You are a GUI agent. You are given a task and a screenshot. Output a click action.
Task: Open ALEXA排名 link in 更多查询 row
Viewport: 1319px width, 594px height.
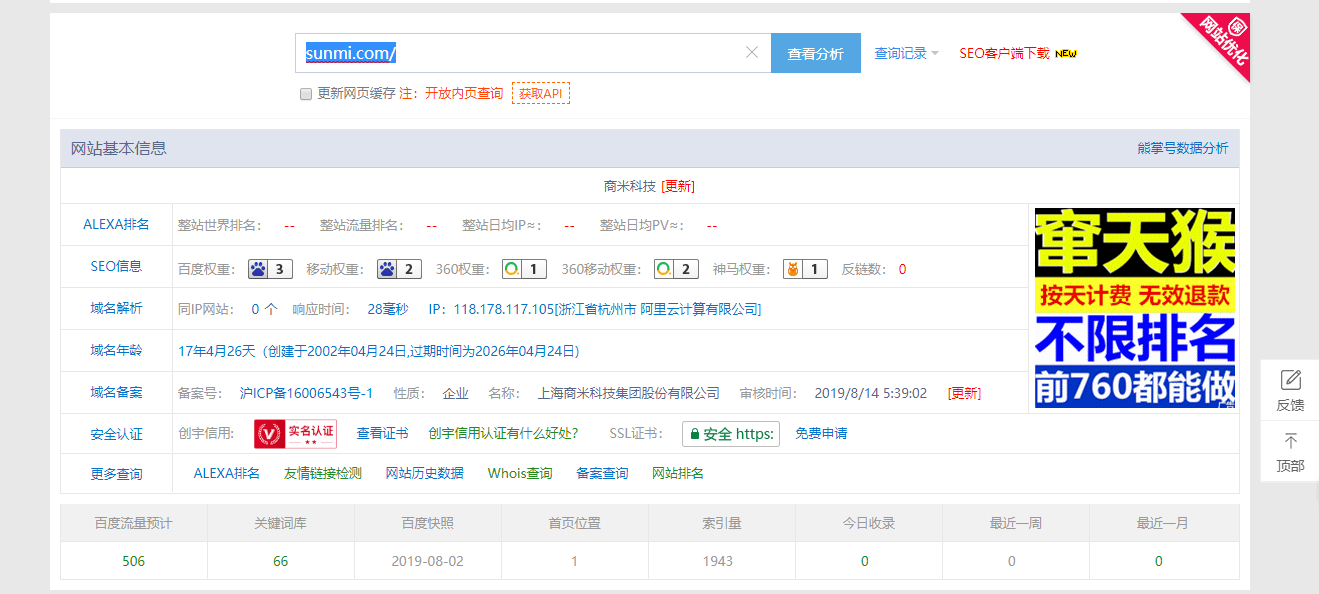point(227,473)
